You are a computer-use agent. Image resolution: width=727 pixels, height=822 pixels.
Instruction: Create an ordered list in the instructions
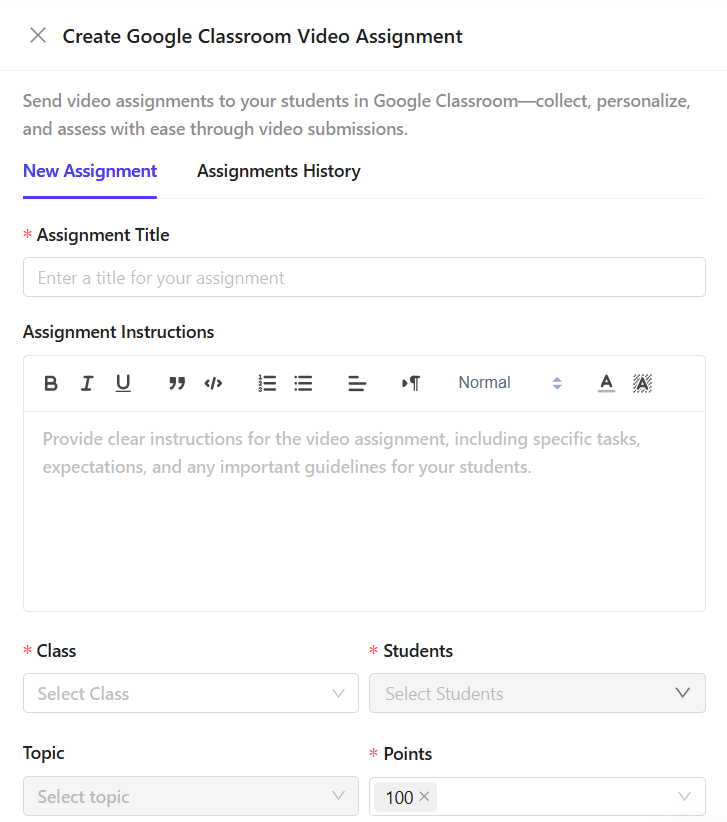[267, 383]
